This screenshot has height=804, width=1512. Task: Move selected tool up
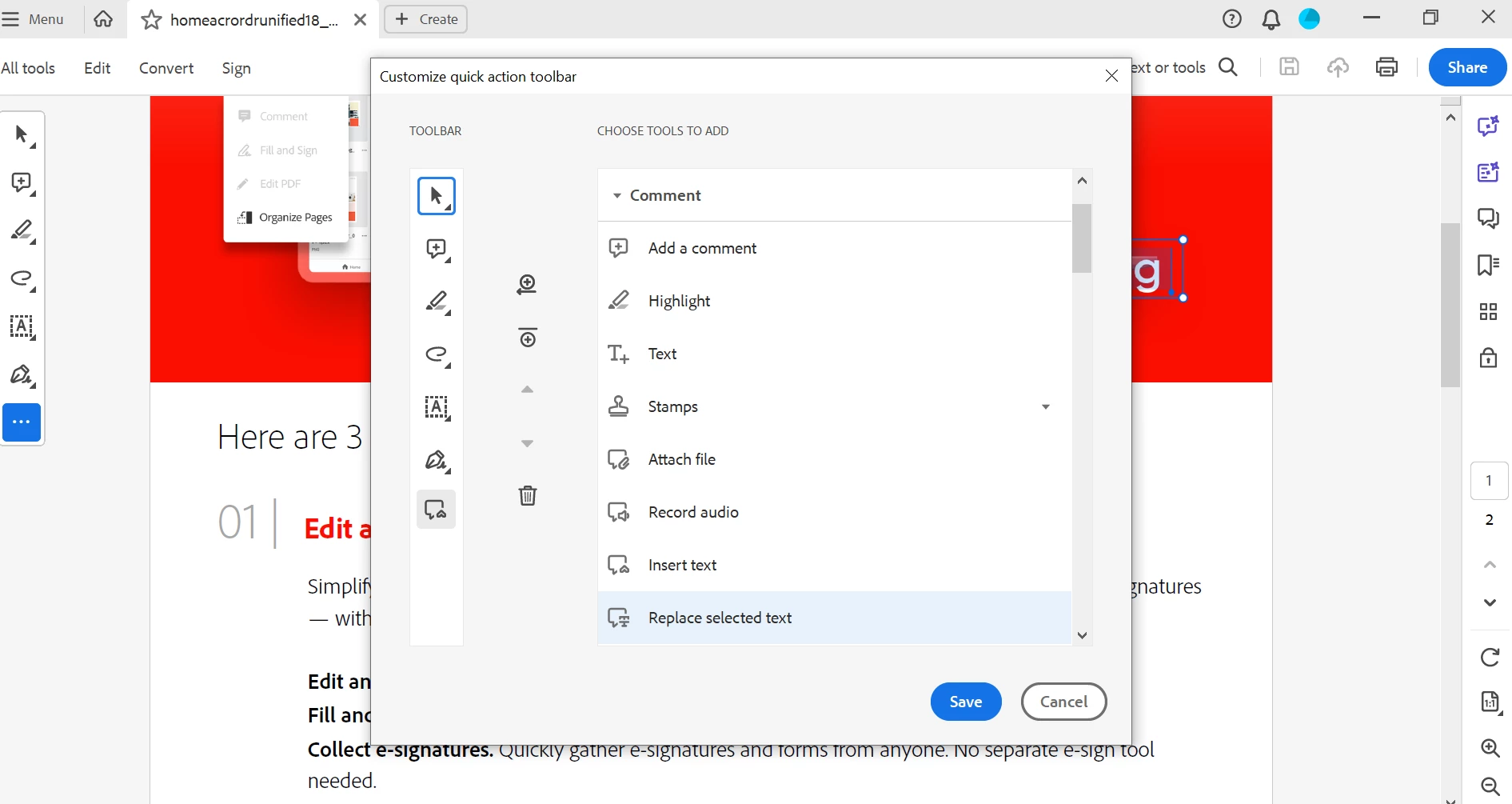(x=527, y=390)
